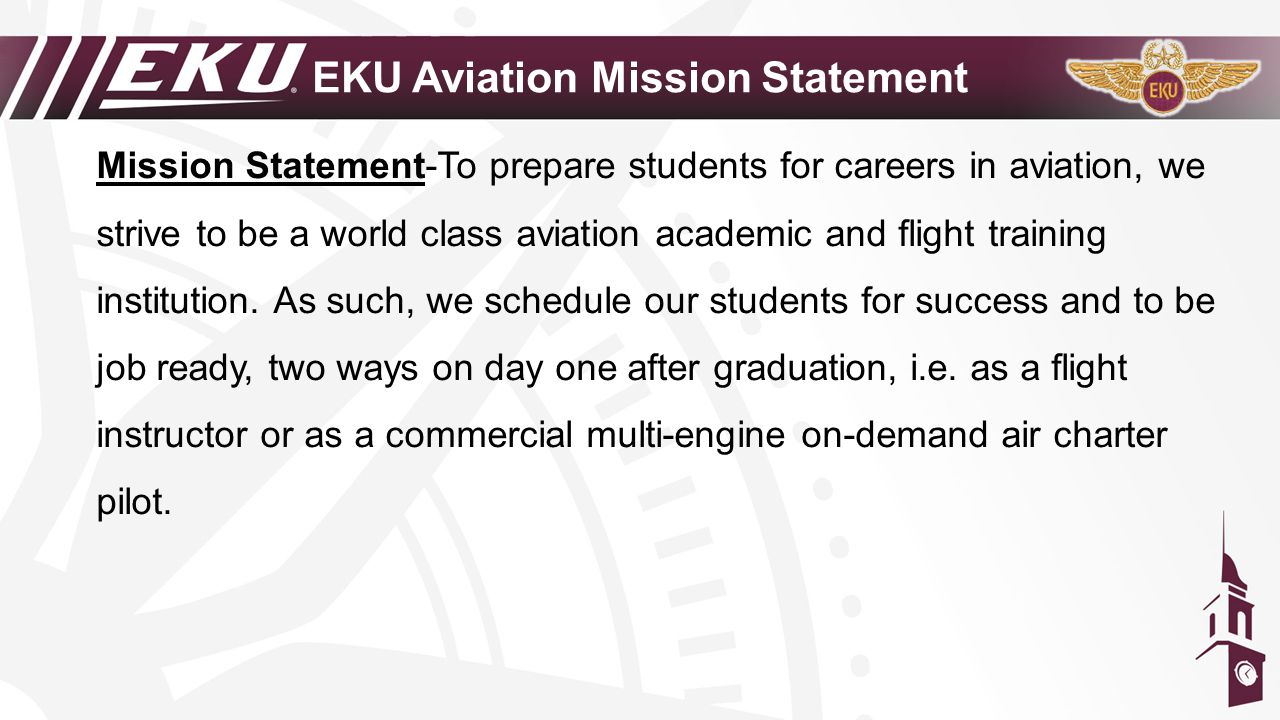
Task: Click the clock face on tower
Action: (x=1245, y=673)
